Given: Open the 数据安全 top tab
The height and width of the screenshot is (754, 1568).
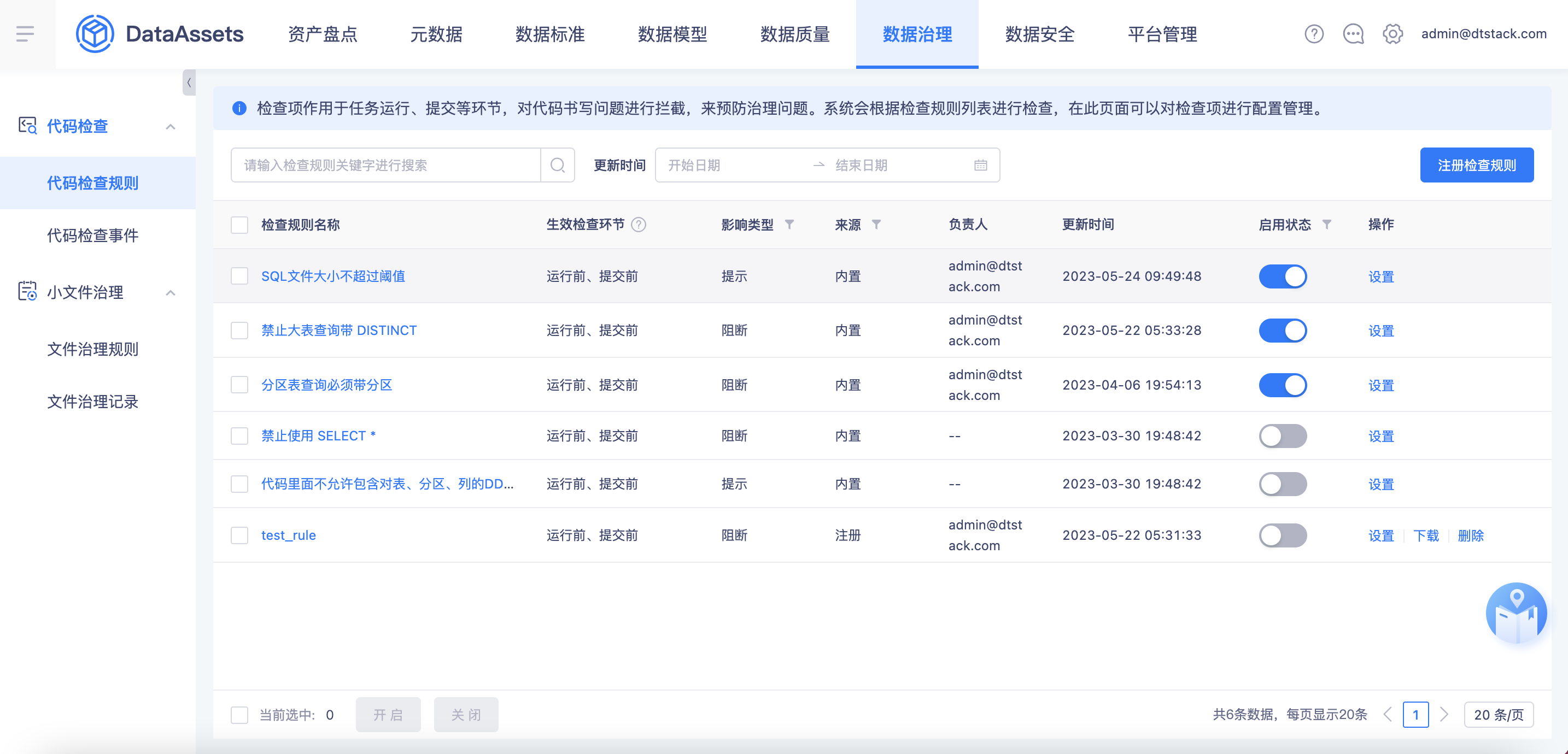Looking at the screenshot, I should tap(1040, 34).
